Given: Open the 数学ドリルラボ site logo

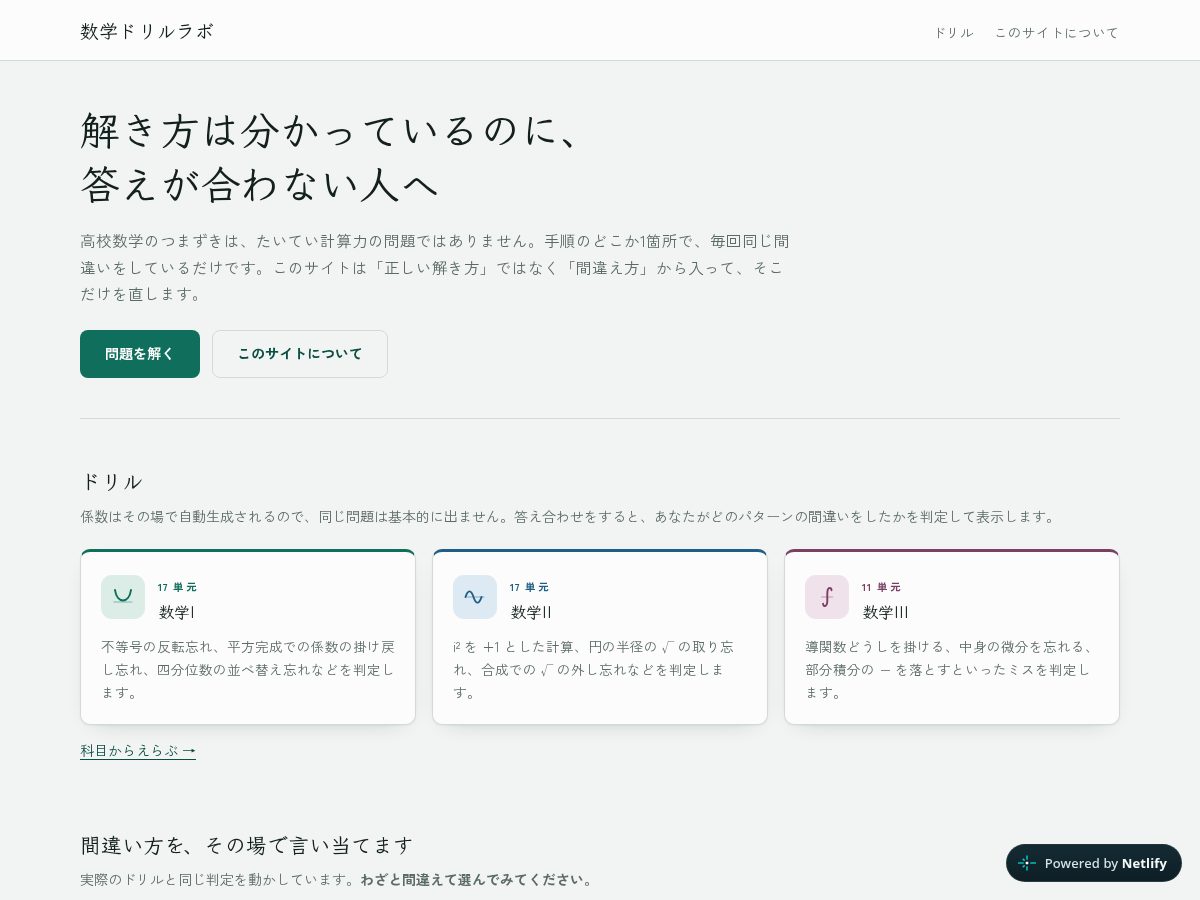Looking at the screenshot, I should click(x=147, y=31).
